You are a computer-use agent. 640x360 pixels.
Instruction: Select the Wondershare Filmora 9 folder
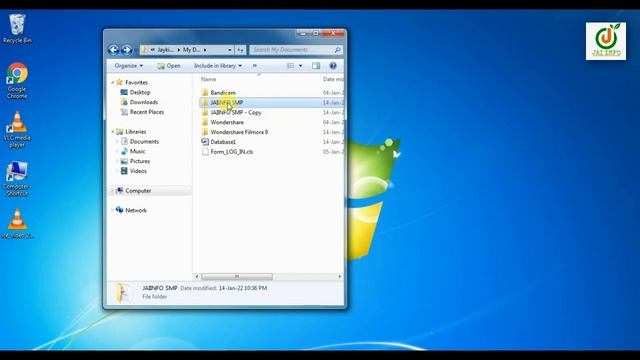(239, 132)
